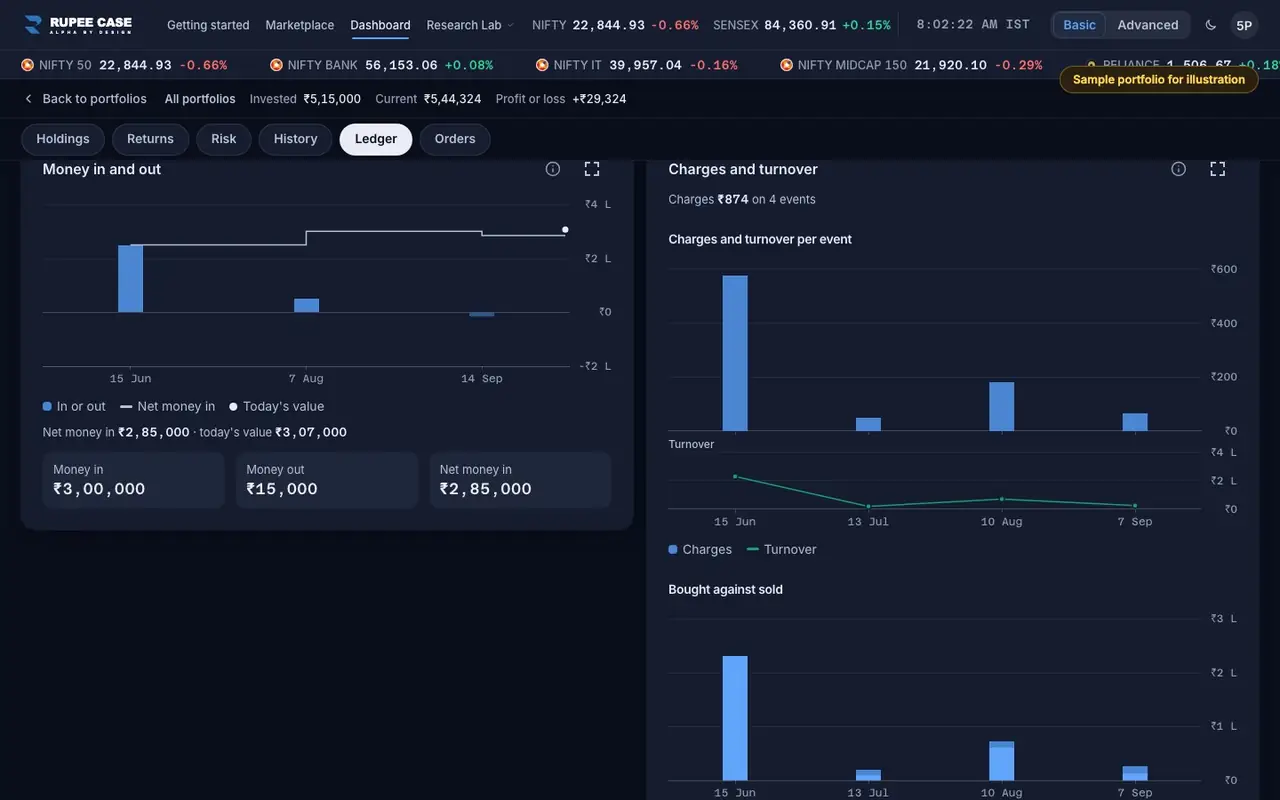Open the Marketplace page
Screen dimensions: 1280x800
click(300, 25)
